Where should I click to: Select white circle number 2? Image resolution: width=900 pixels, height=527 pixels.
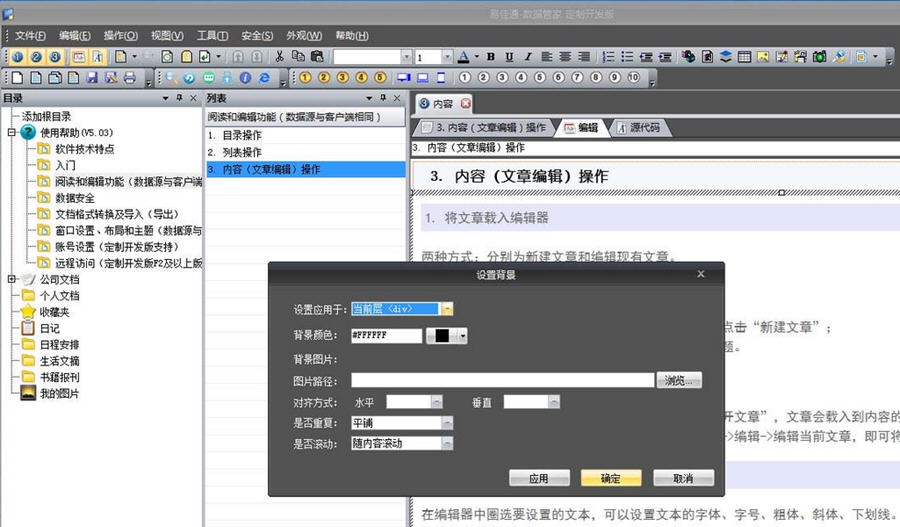483,78
